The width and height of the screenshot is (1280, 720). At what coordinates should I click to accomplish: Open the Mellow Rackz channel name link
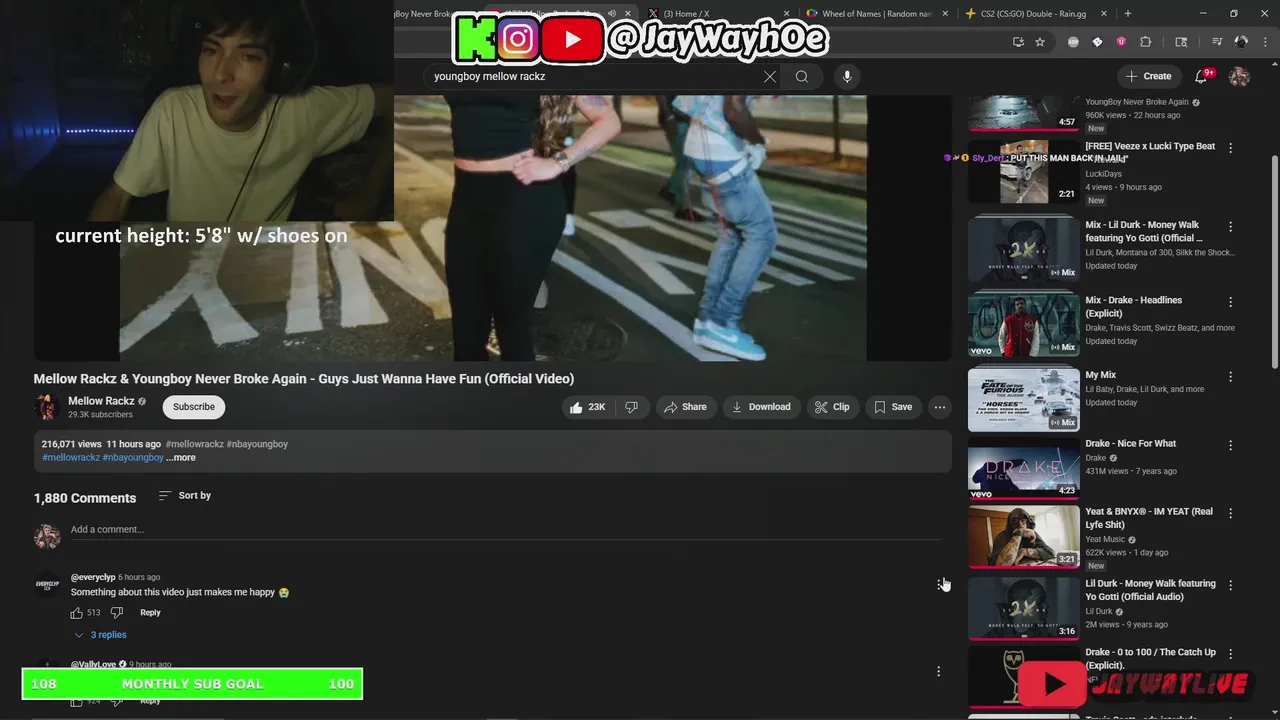(x=101, y=401)
